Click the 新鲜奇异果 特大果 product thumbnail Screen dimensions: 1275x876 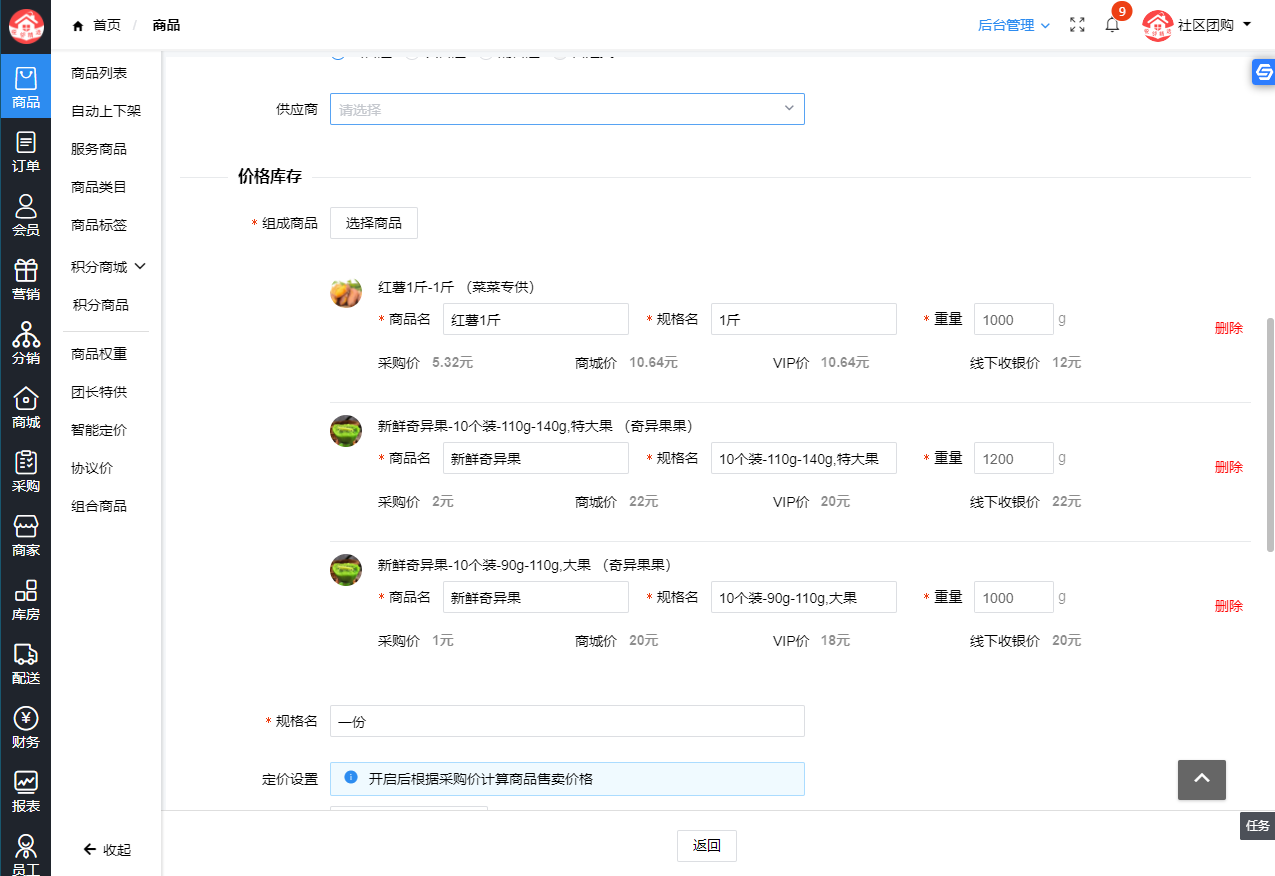point(346,431)
